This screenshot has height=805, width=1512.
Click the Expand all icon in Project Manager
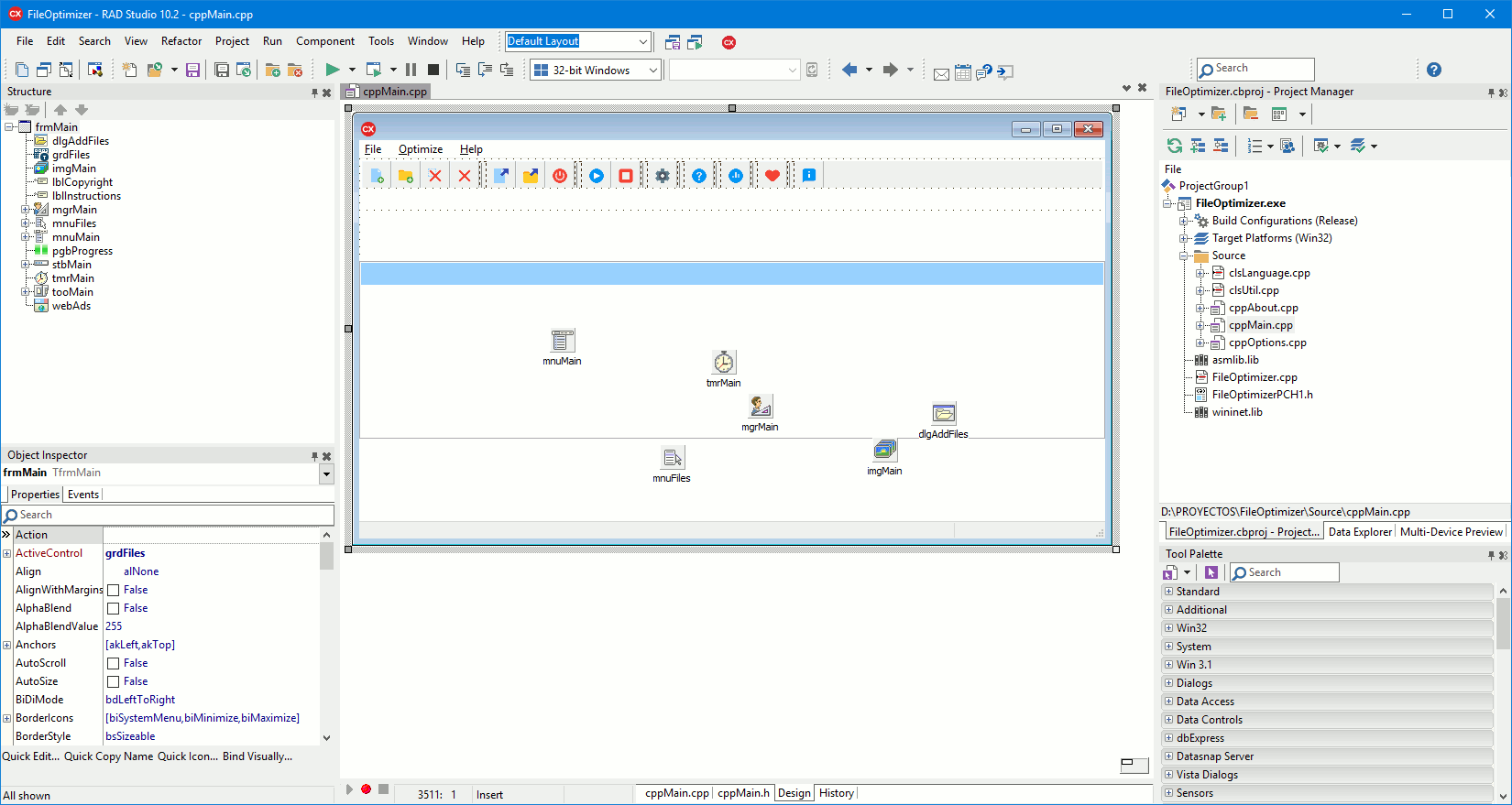coord(1198,146)
